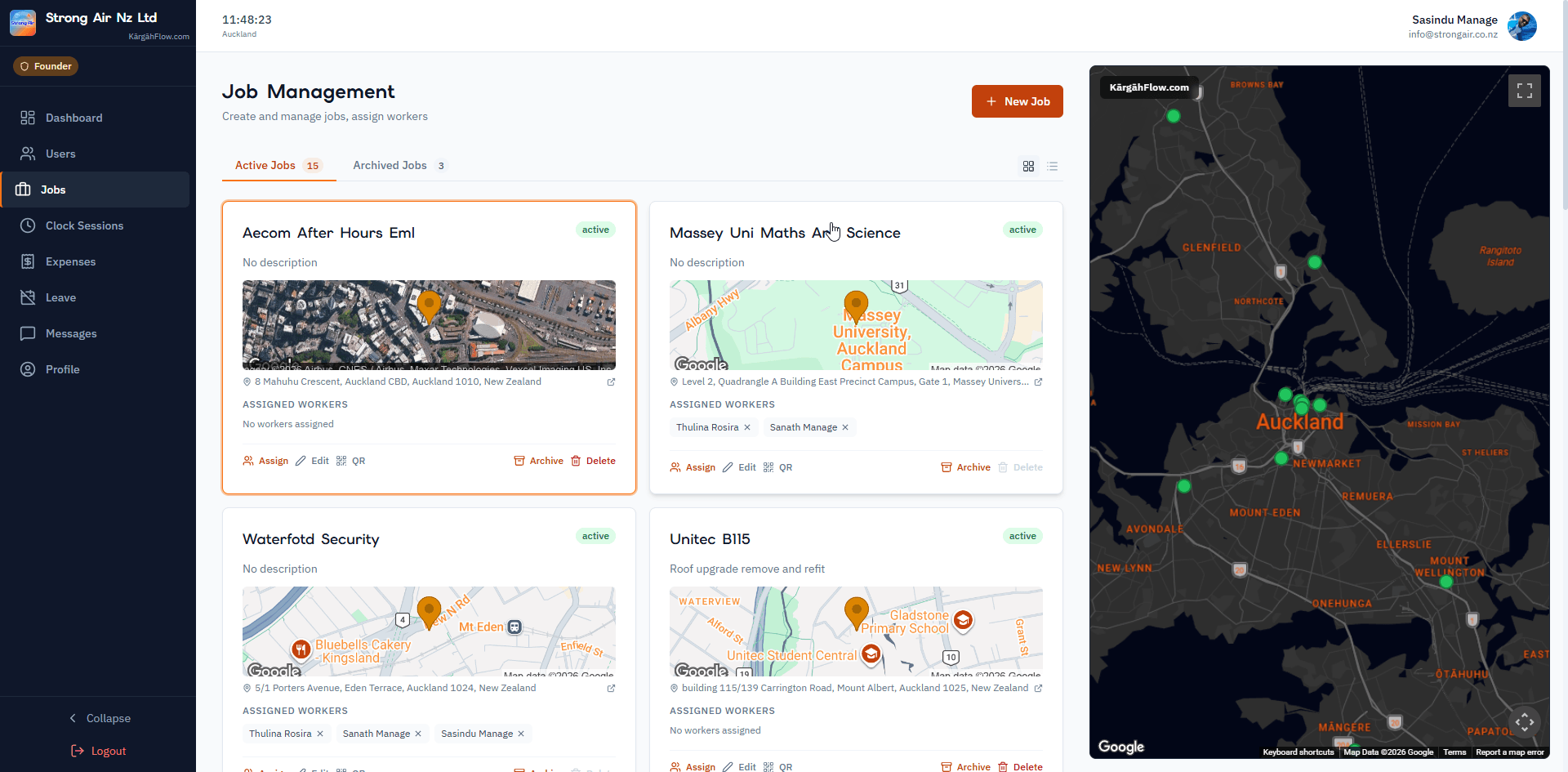The height and width of the screenshot is (772, 1568).
Task: Open the map Terms link
Action: click(x=1454, y=752)
